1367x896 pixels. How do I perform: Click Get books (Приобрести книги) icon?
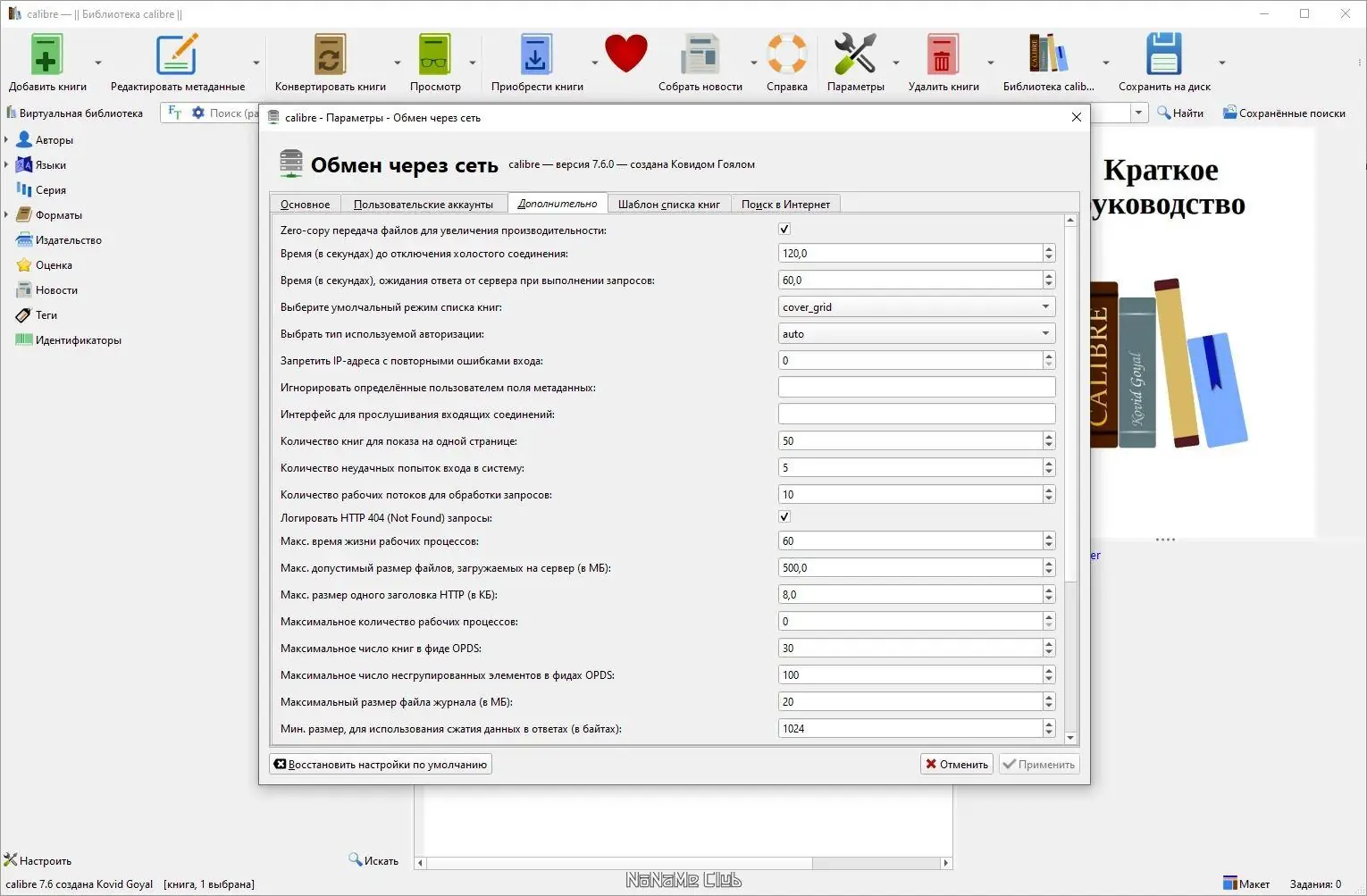click(x=536, y=54)
